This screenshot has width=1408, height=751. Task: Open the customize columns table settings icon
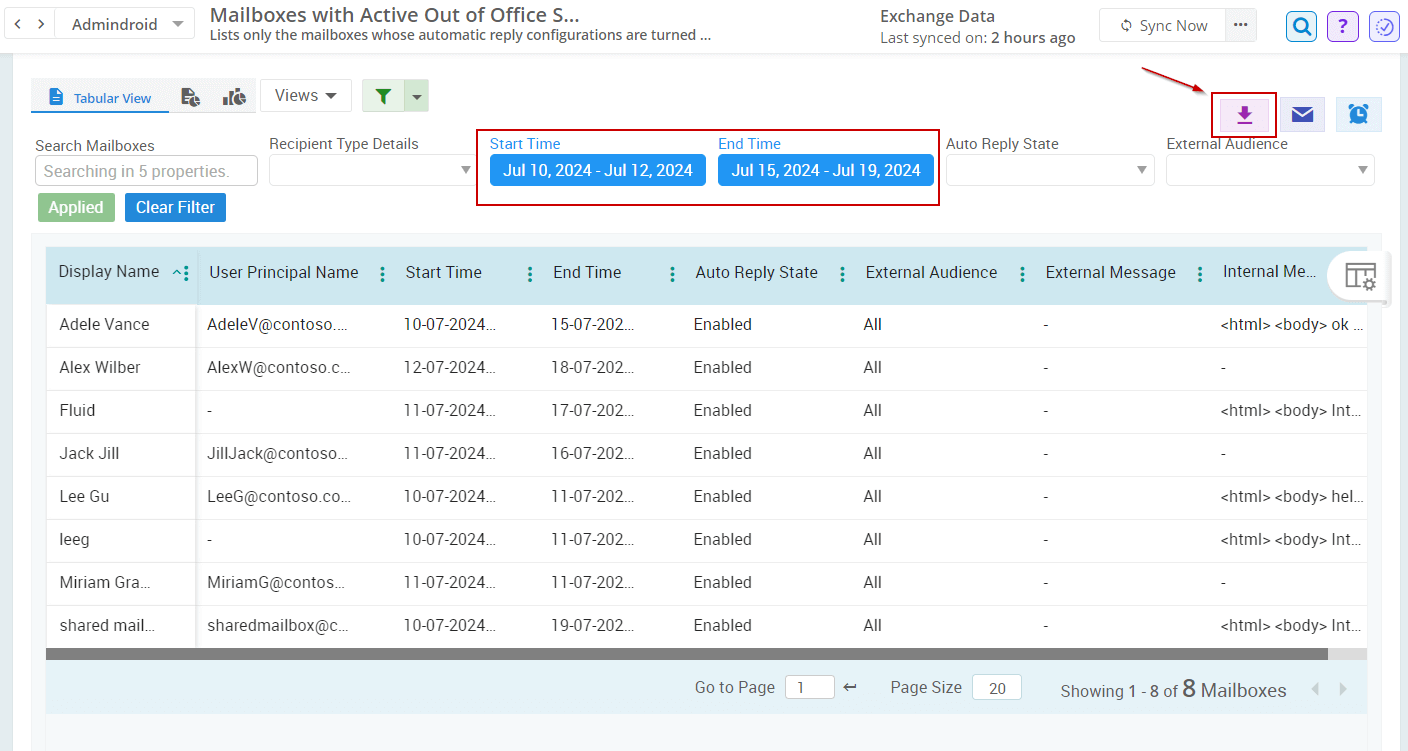pyautogui.click(x=1360, y=276)
